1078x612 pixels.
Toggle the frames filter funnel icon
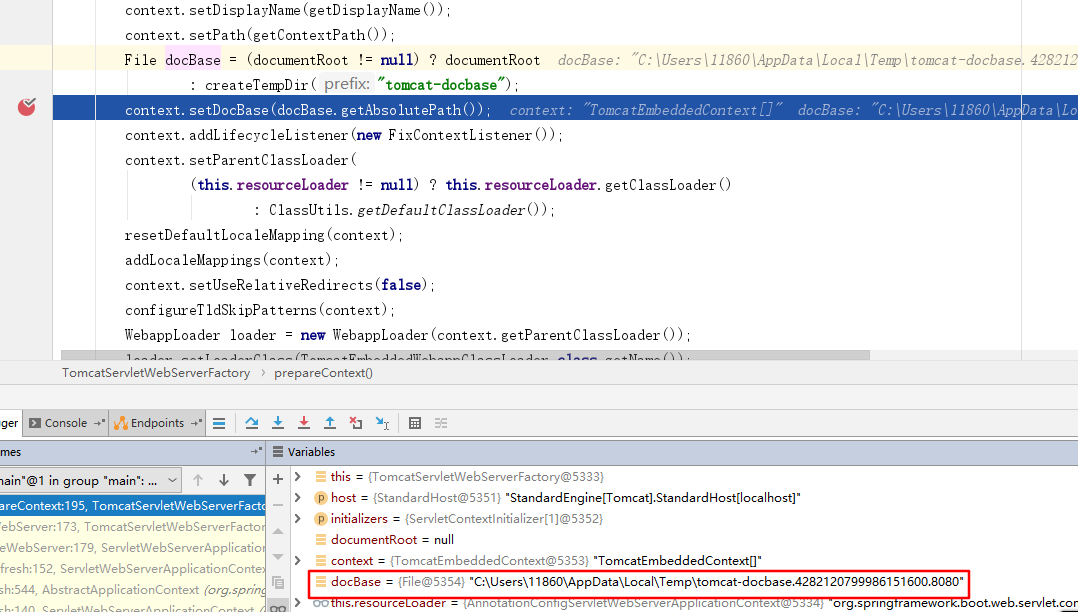click(x=250, y=480)
